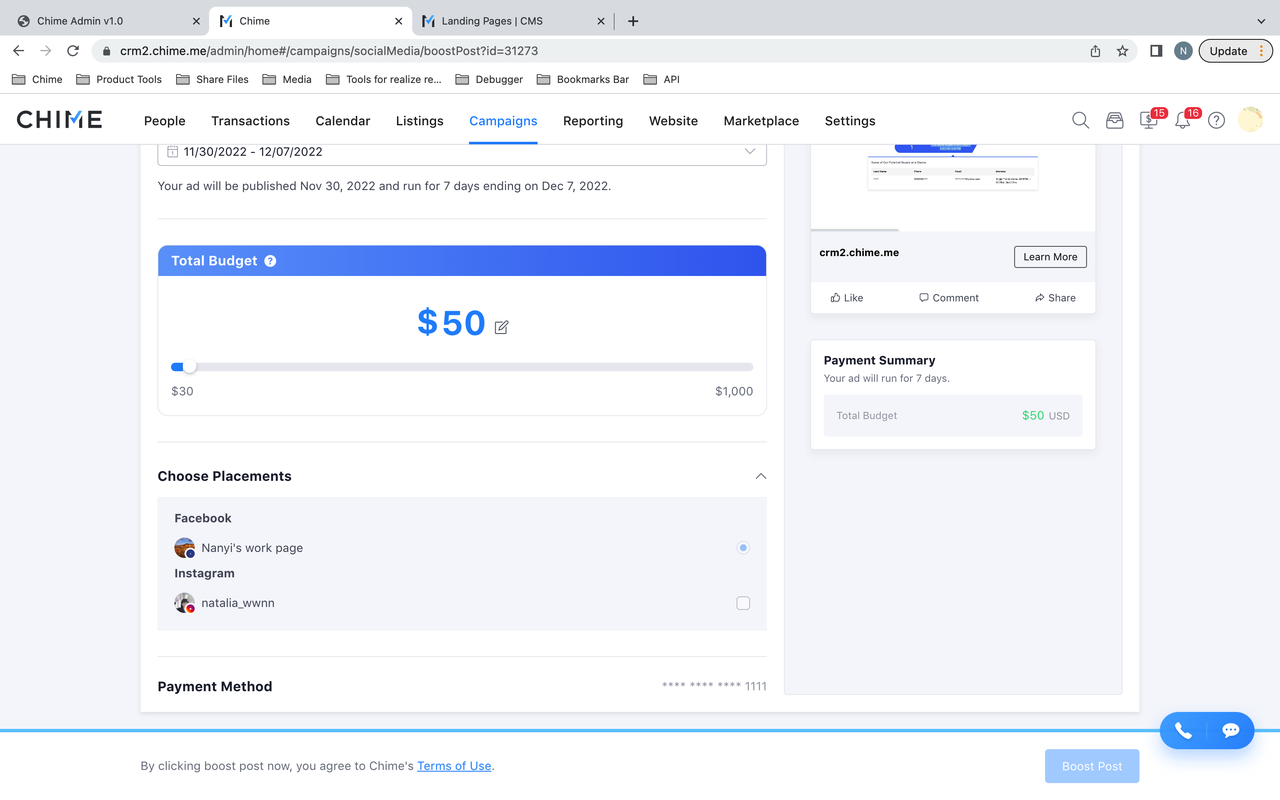1280x800 pixels.
Task: Open the Media bookmark folder
Action: tap(287, 79)
